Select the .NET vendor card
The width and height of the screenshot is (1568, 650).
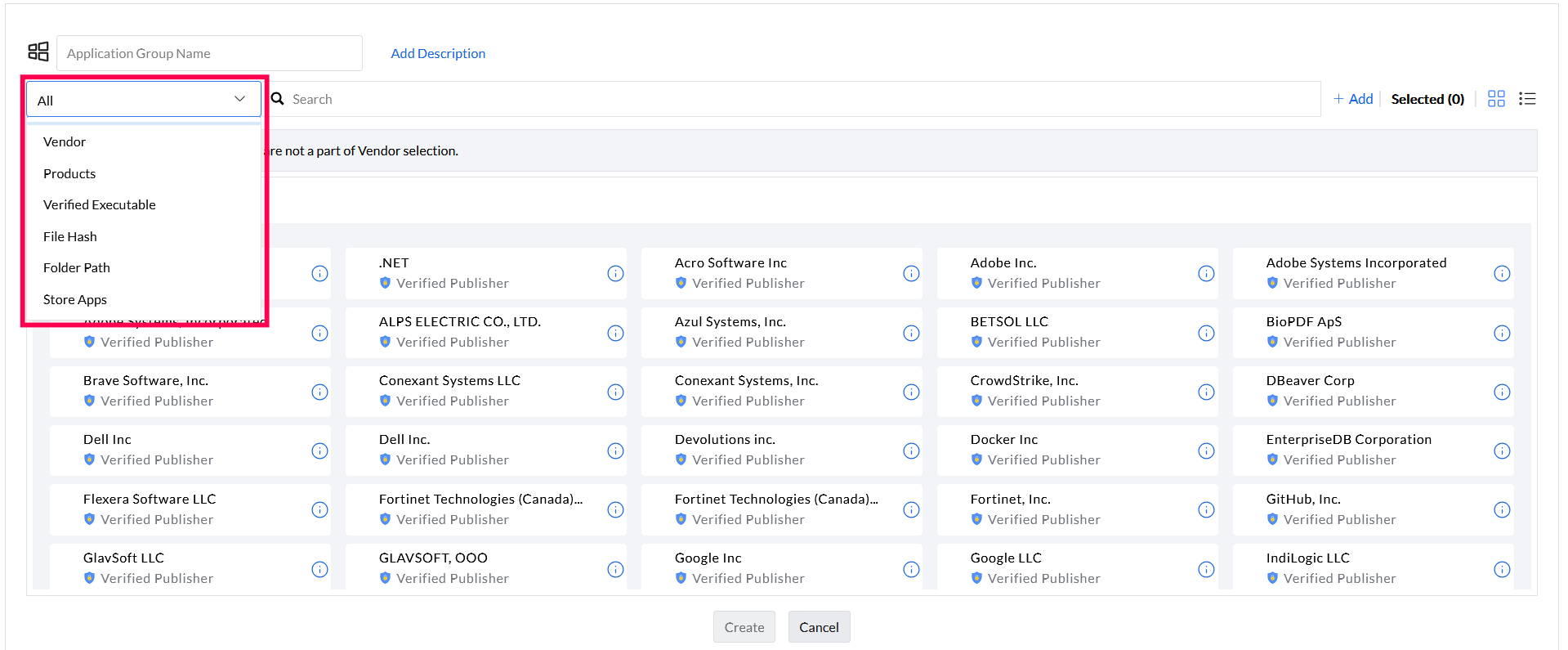coord(486,273)
